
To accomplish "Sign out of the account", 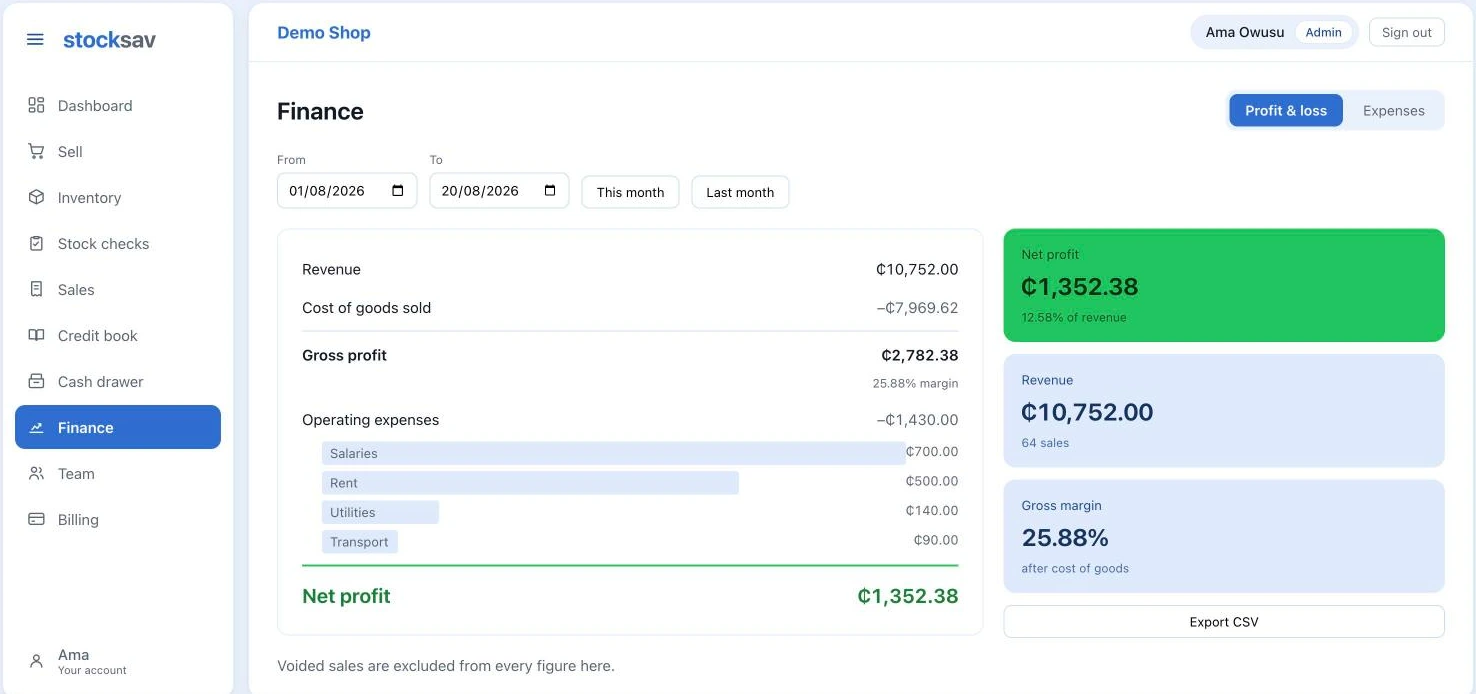I will (x=1406, y=32).
